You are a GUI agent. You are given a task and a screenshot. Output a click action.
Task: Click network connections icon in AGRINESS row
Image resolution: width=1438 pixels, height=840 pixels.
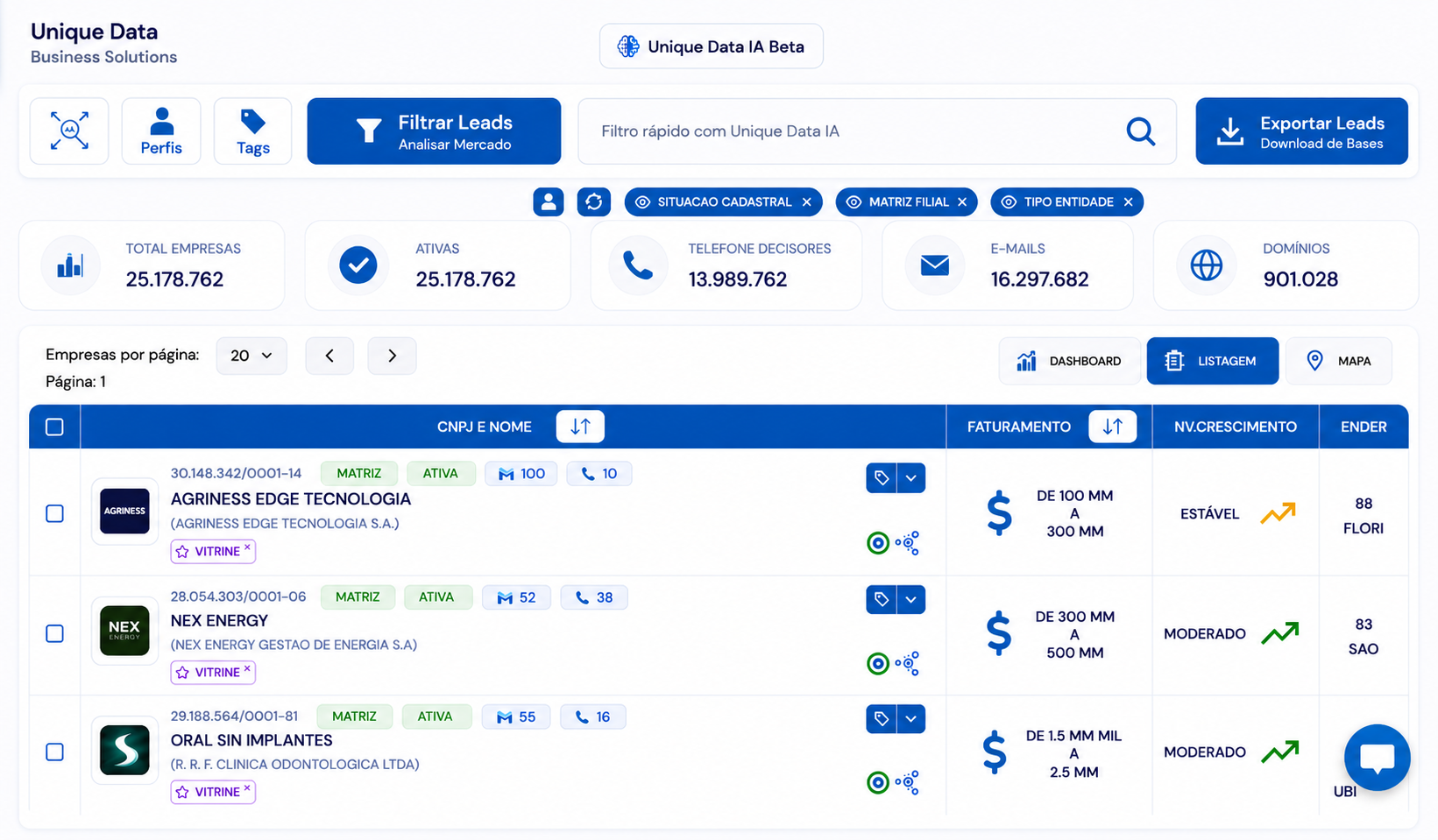point(908,543)
